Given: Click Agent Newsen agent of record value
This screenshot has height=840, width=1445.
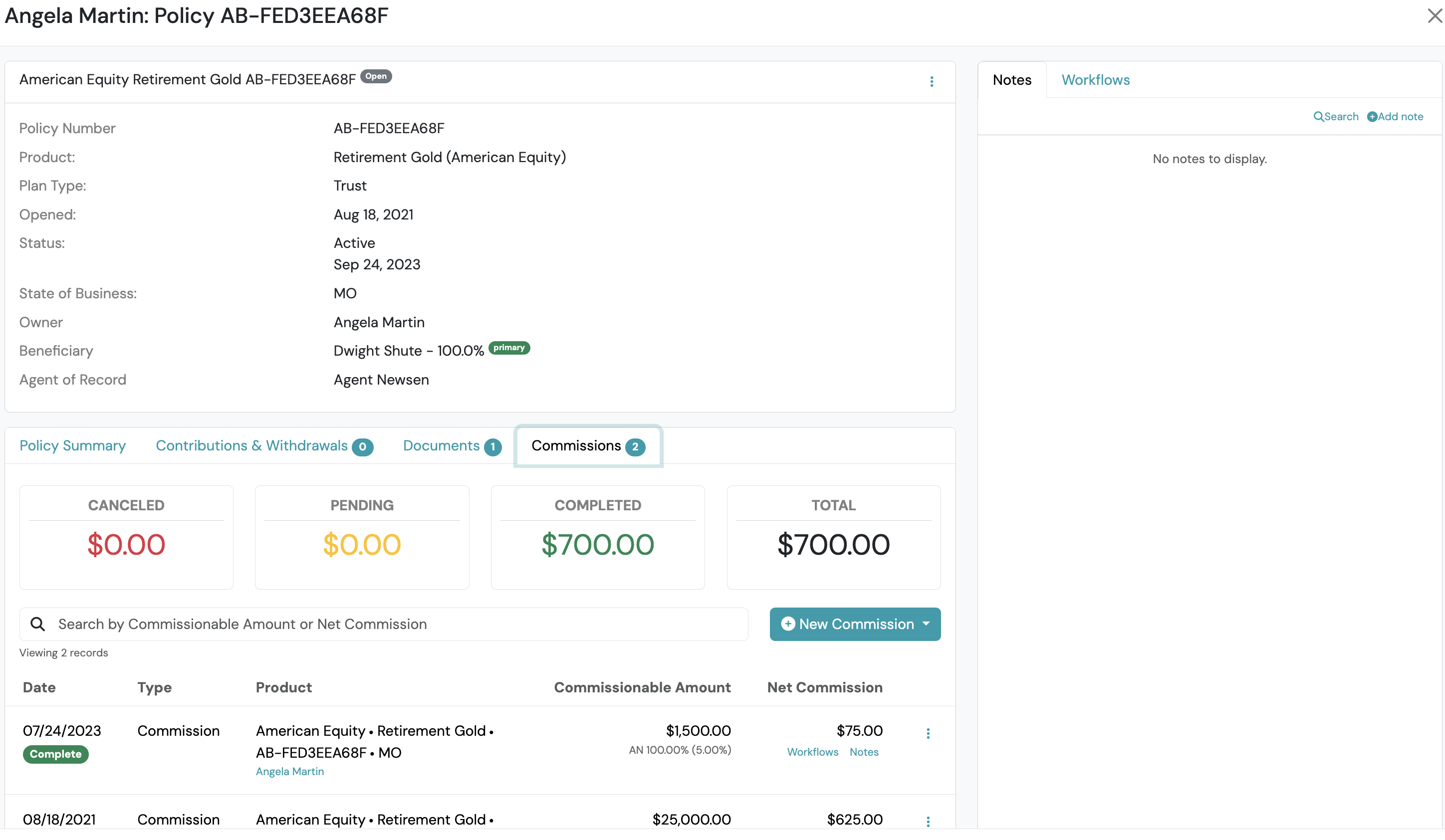Looking at the screenshot, I should 381,380.
